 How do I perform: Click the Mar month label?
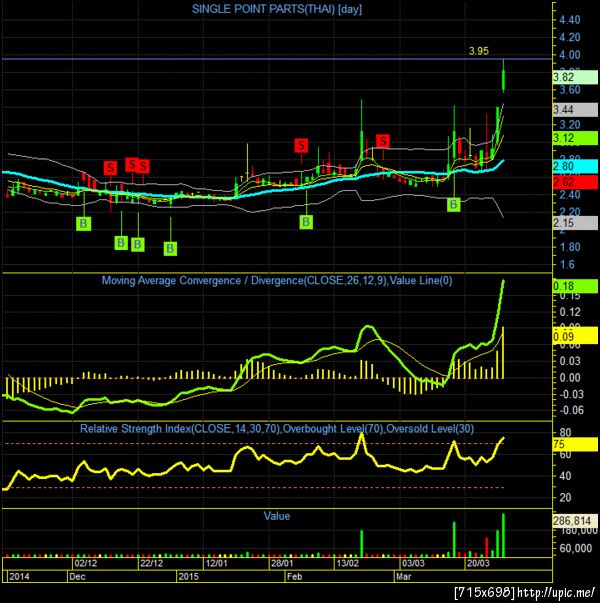click(x=403, y=576)
